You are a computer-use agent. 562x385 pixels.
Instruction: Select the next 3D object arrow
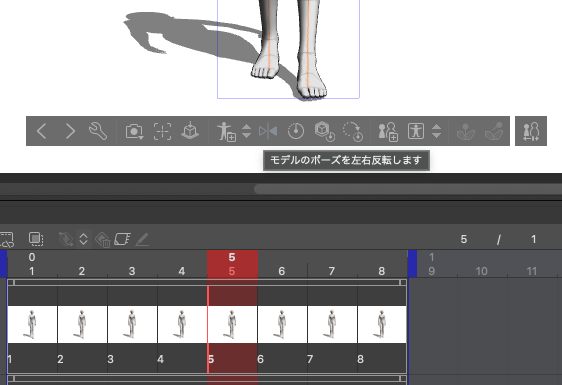coord(71,131)
